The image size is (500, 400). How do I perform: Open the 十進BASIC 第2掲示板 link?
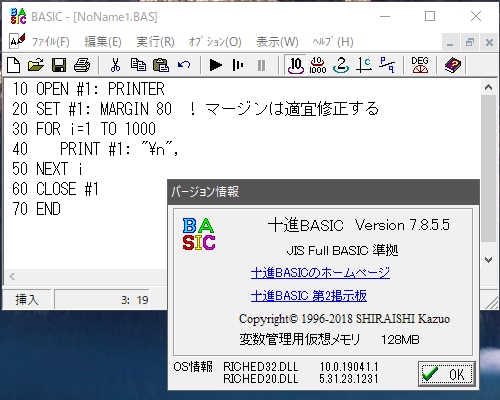[x=309, y=296]
